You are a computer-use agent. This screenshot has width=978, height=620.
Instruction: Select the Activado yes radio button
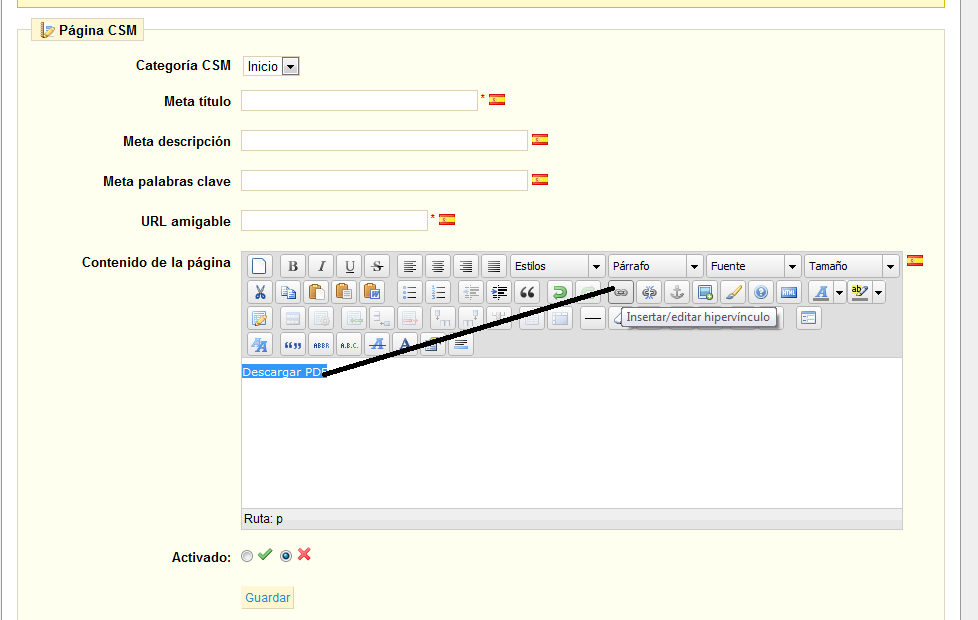(247, 556)
